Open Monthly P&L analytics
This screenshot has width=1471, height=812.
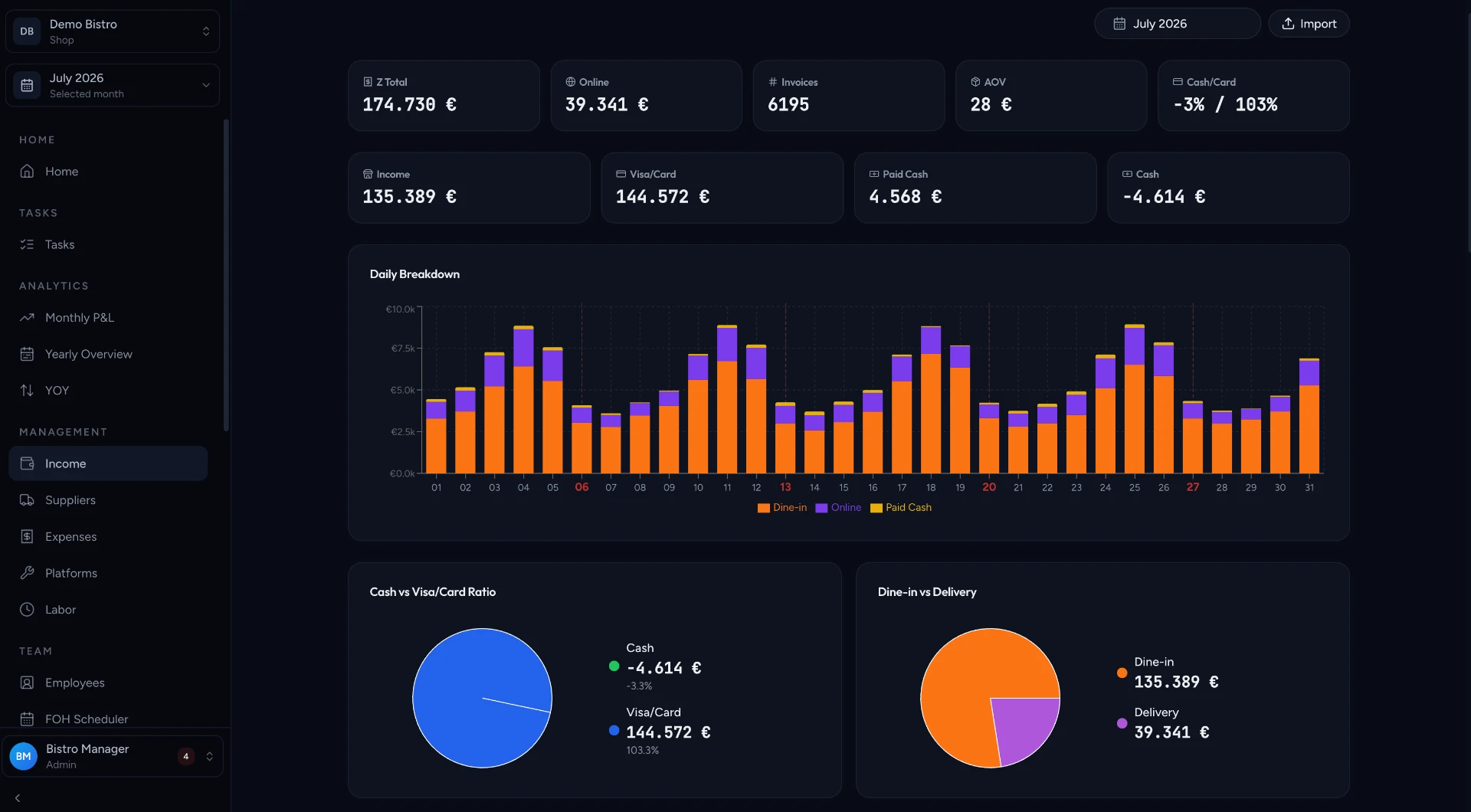pos(108,317)
